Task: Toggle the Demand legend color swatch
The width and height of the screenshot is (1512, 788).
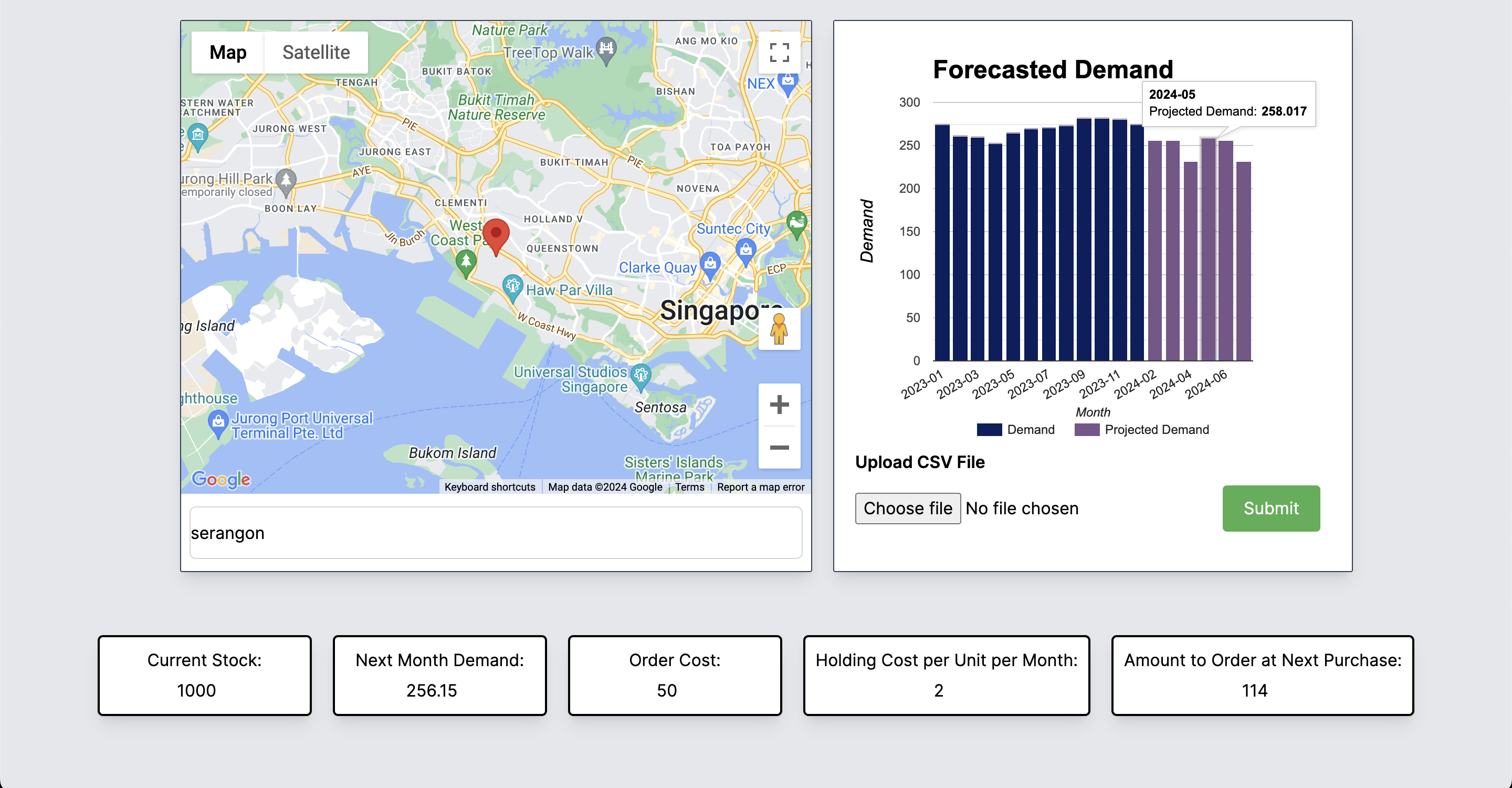Action: click(x=989, y=429)
